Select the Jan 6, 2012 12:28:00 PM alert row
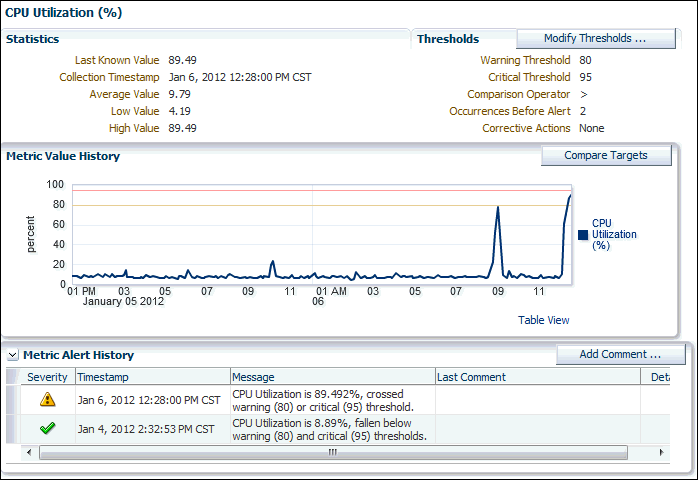This screenshot has height=480, width=698. tap(148, 400)
